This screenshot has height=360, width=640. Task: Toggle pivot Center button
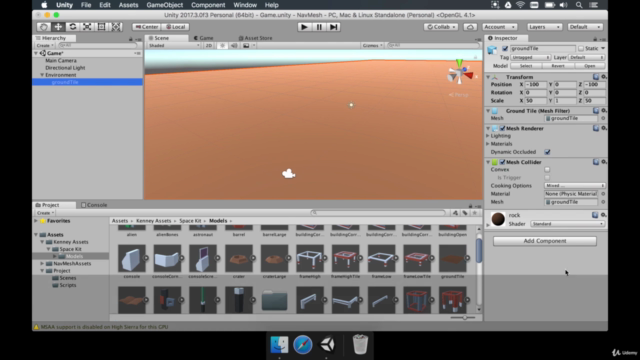click(x=147, y=27)
